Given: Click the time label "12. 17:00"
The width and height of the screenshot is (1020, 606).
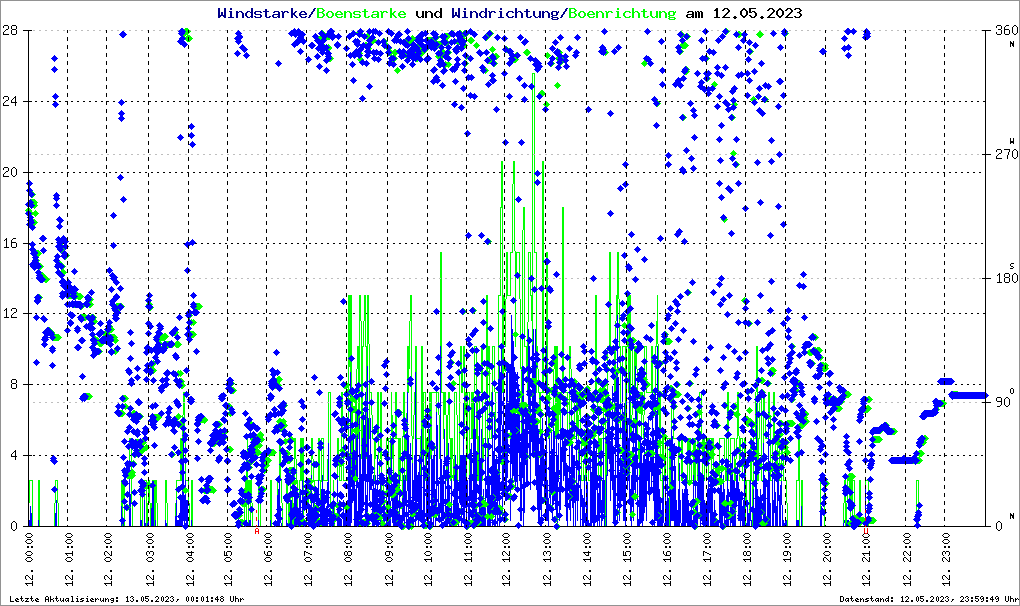Looking at the screenshot, I should tap(707, 559).
